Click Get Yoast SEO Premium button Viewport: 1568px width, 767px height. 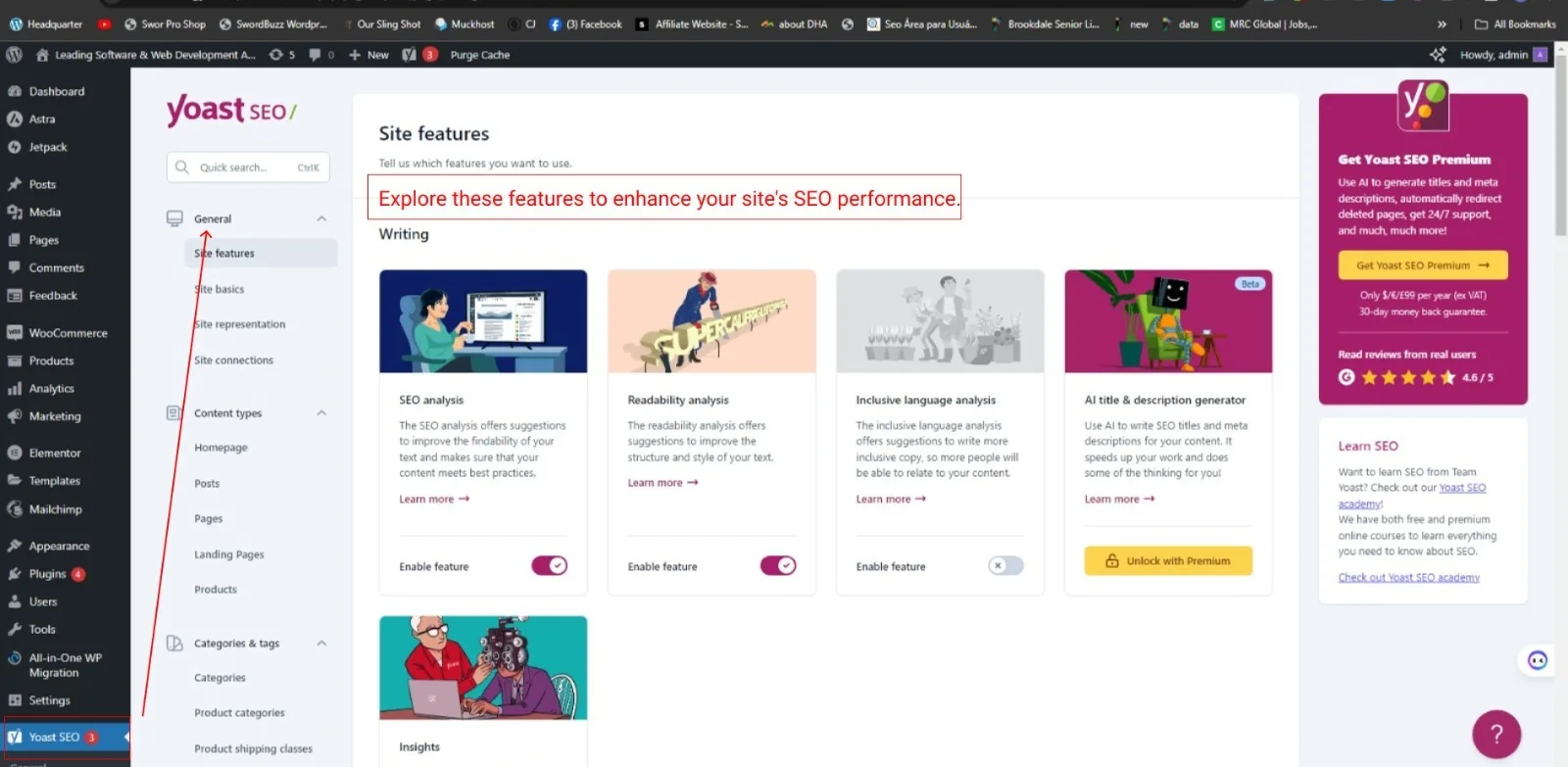(x=1423, y=265)
